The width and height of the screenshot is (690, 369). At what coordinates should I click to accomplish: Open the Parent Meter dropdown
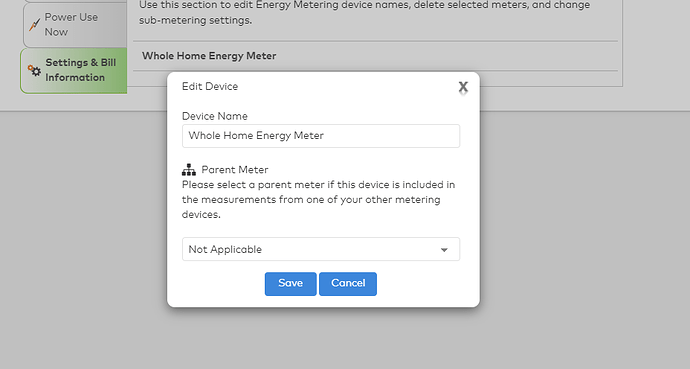(x=321, y=249)
